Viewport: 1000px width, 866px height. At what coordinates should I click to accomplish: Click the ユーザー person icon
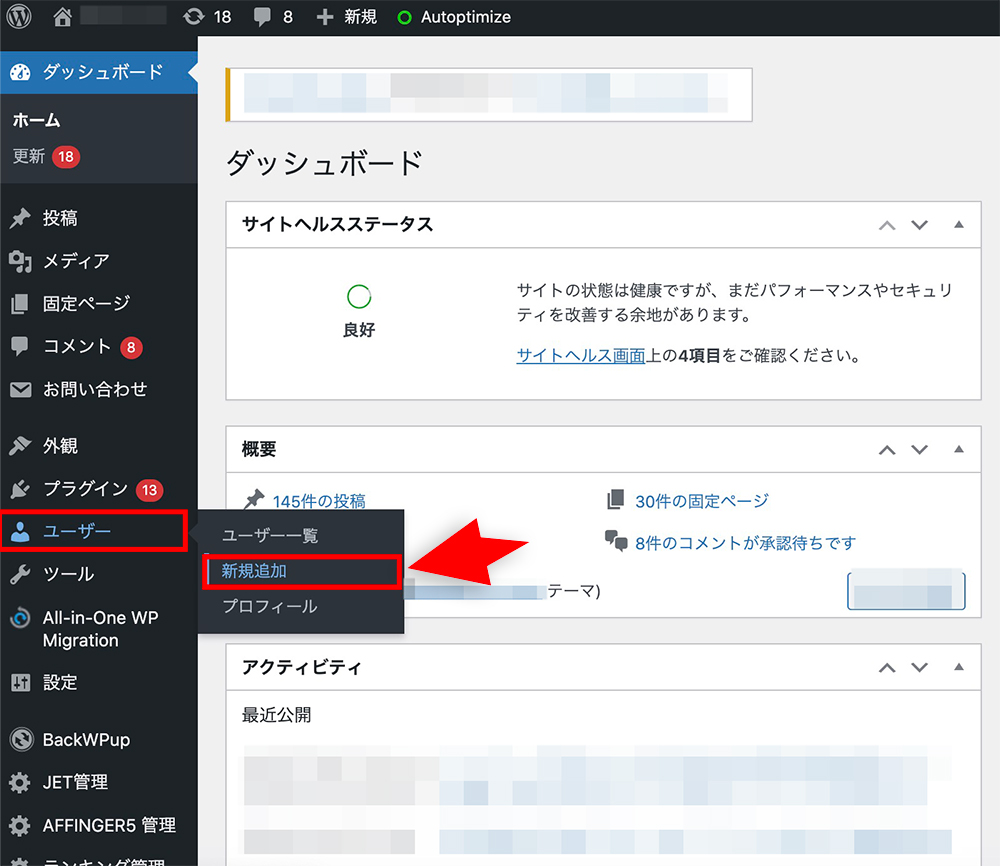[x=20, y=531]
